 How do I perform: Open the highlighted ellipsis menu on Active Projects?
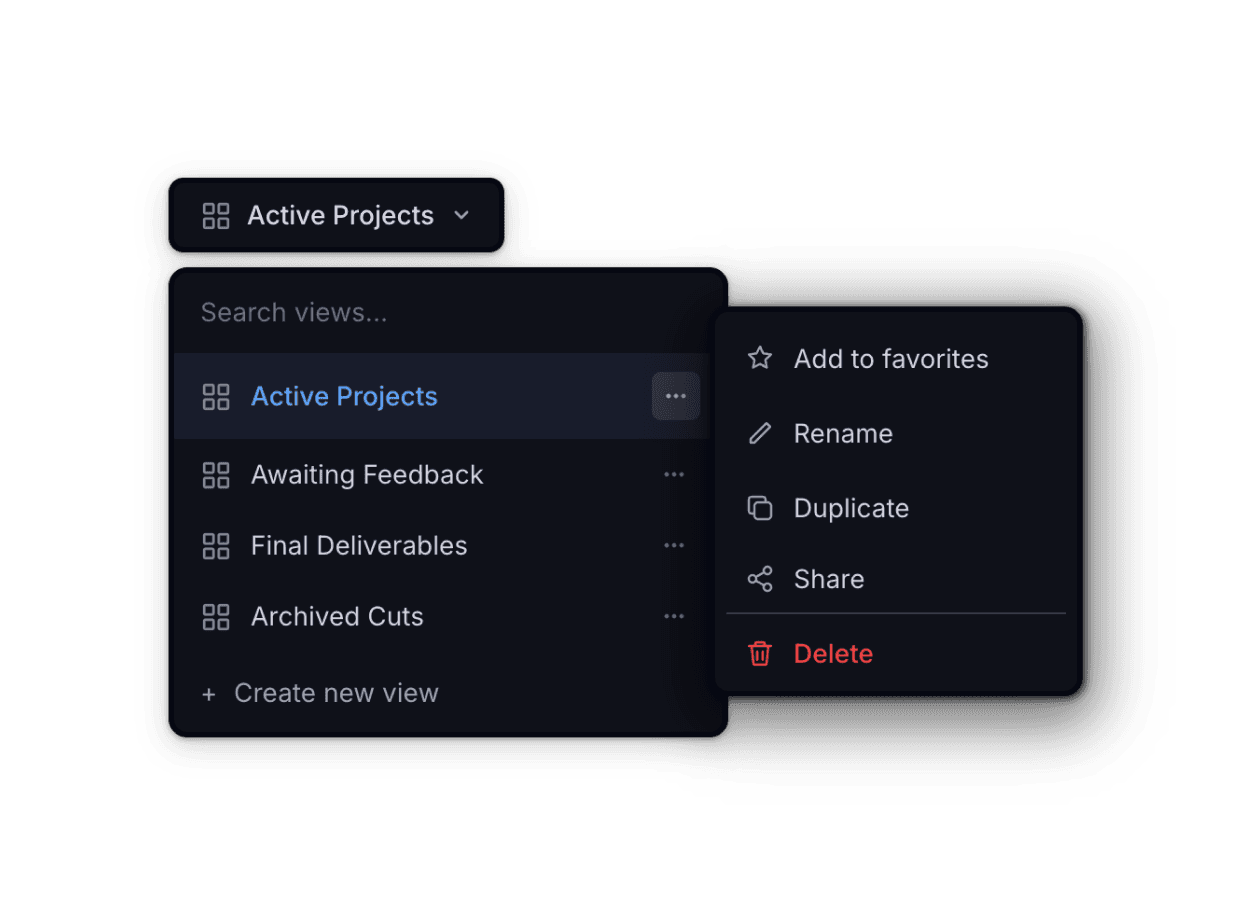(675, 396)
